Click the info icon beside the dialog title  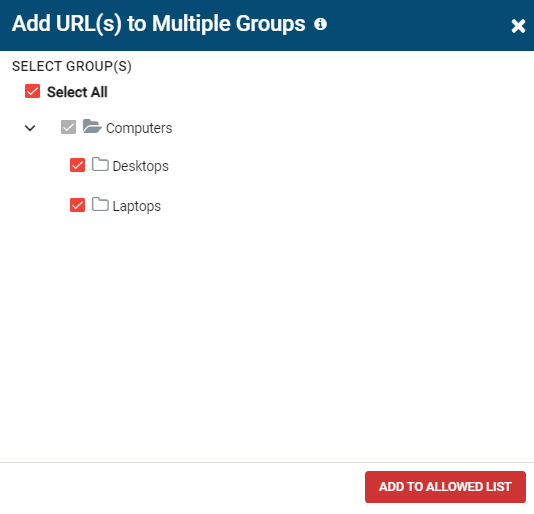point(320,24)
